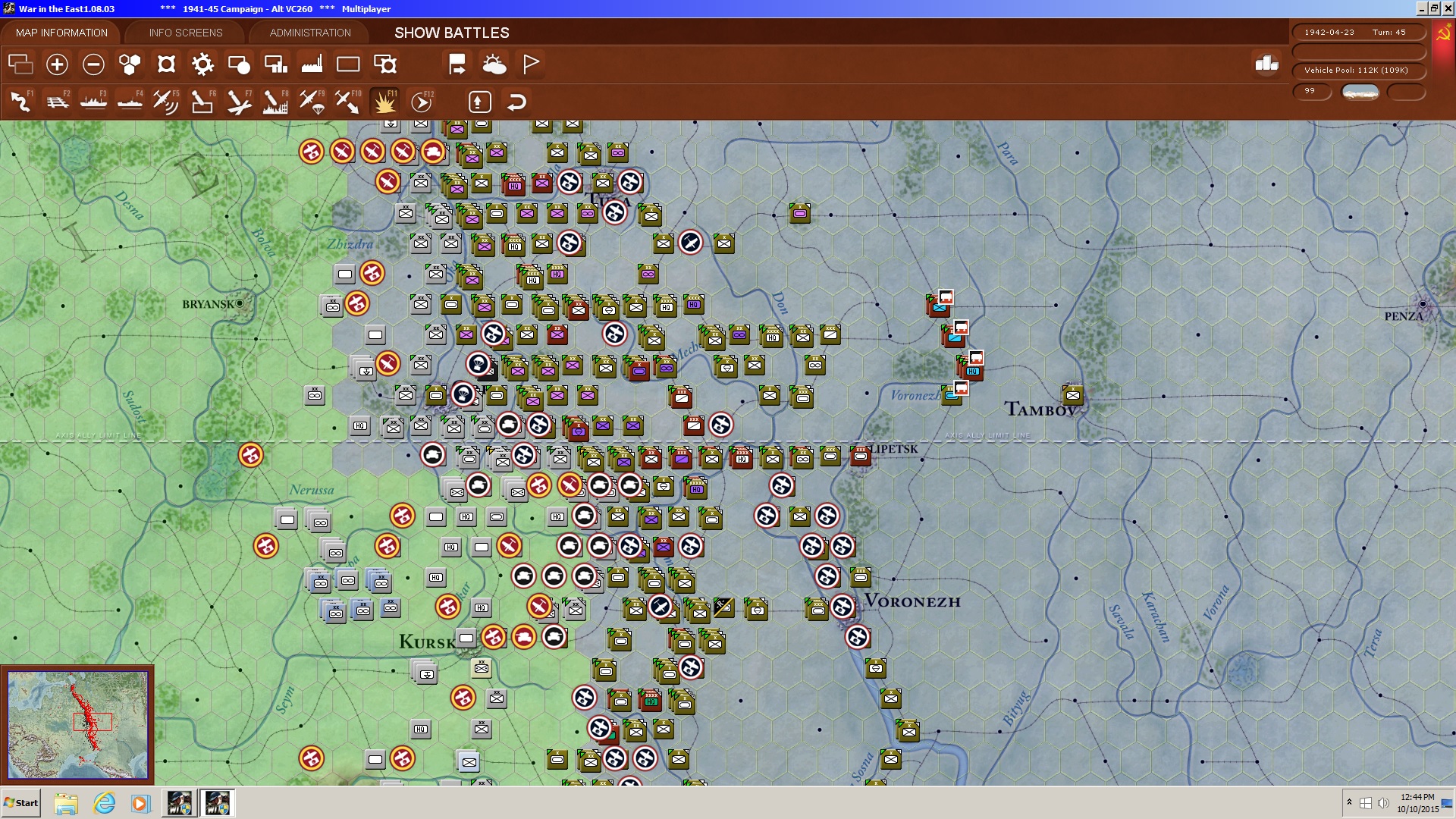Switch to the INFO SCREENS tab
The image size is (1456, 819).
[x=186, y=33]
